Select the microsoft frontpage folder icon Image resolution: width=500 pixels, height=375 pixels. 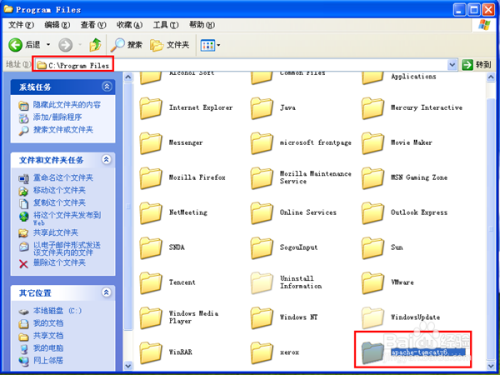262,143
